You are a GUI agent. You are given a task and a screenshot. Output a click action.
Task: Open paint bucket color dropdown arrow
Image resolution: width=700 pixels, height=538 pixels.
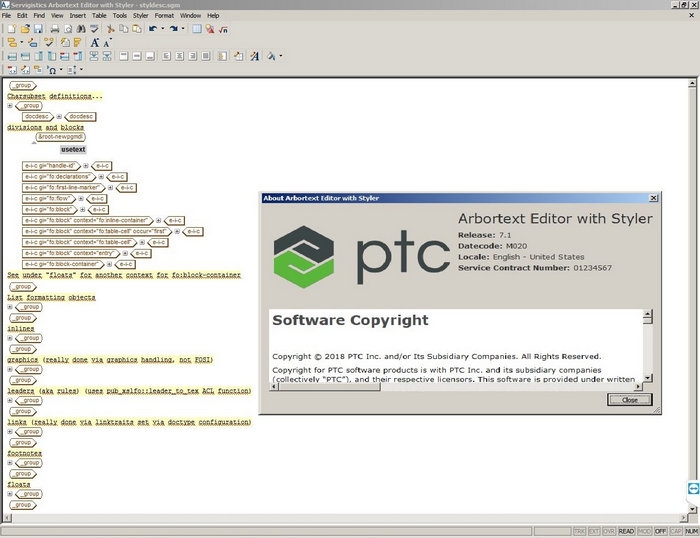(x=280, y=56)
